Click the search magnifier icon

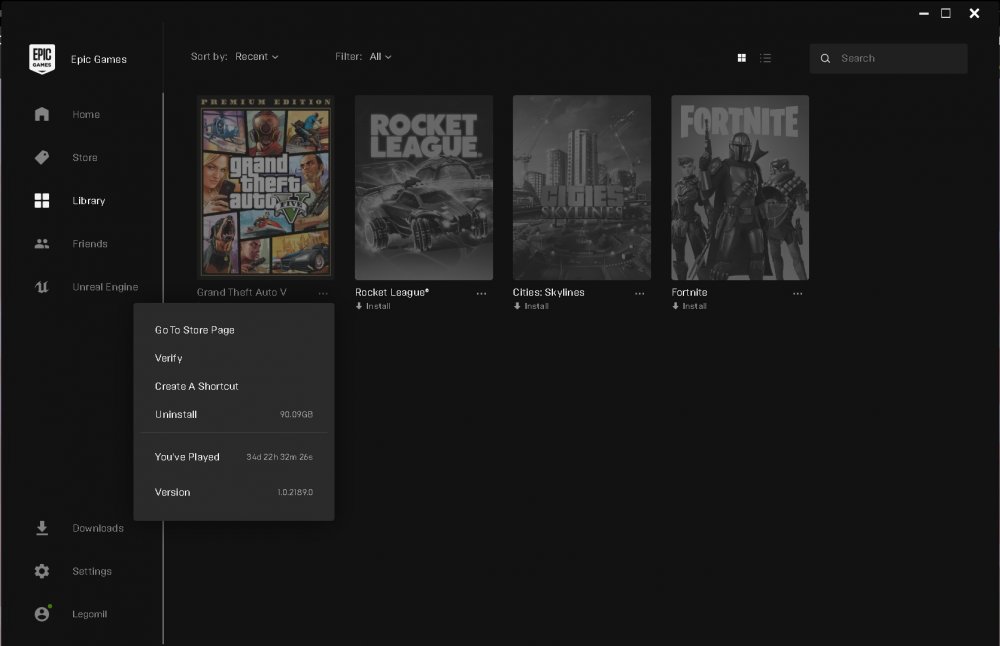(825, 58)
